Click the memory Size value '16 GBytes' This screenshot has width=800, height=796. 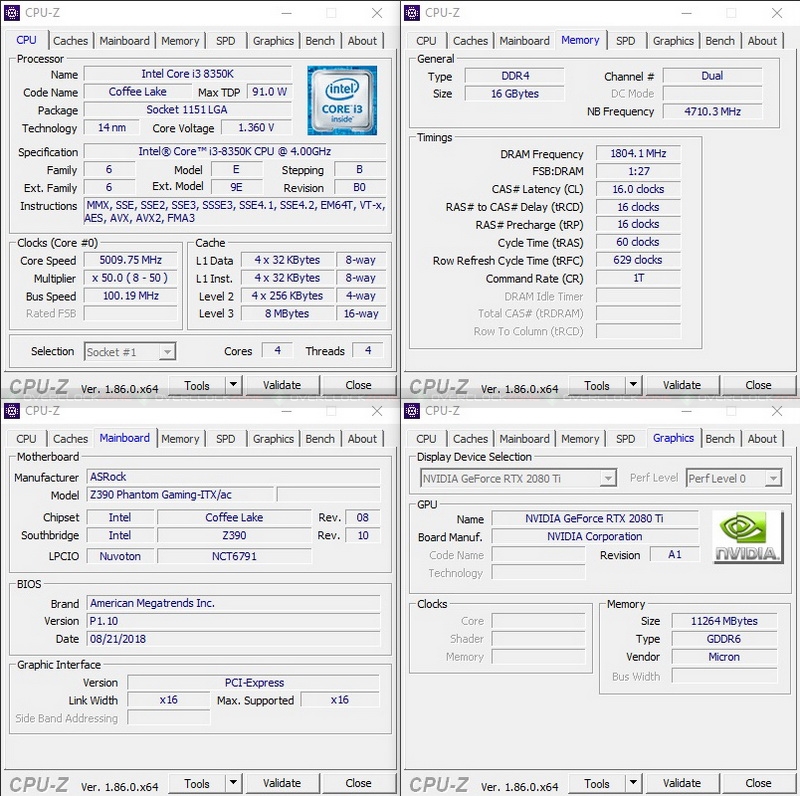(515, 94)
